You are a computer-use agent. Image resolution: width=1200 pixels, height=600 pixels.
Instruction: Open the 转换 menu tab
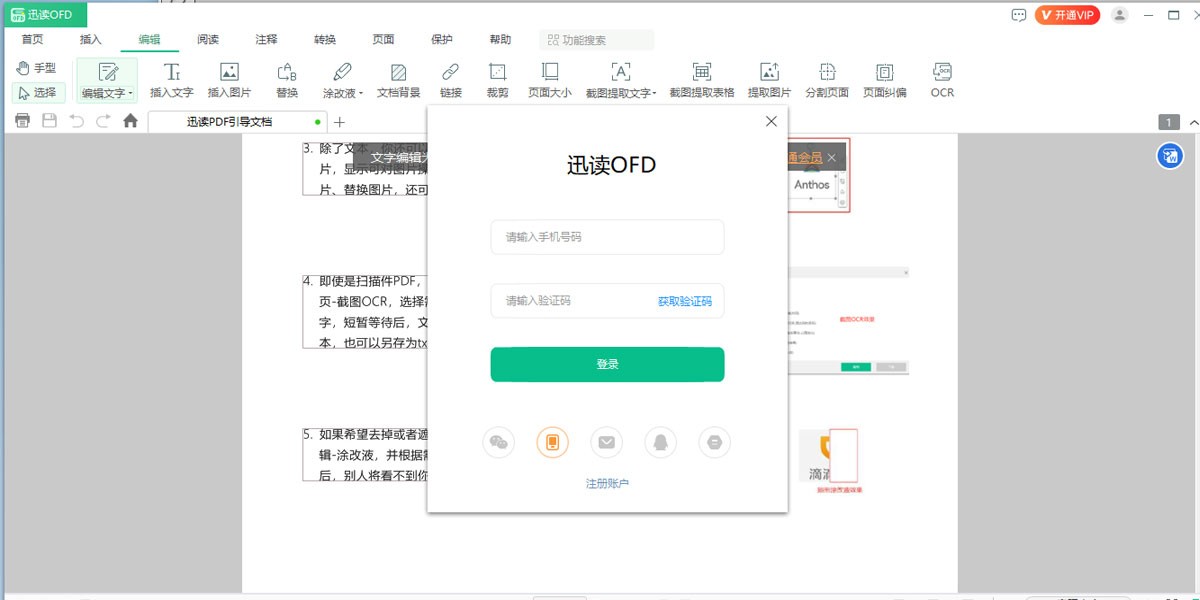tap(325, 40)
